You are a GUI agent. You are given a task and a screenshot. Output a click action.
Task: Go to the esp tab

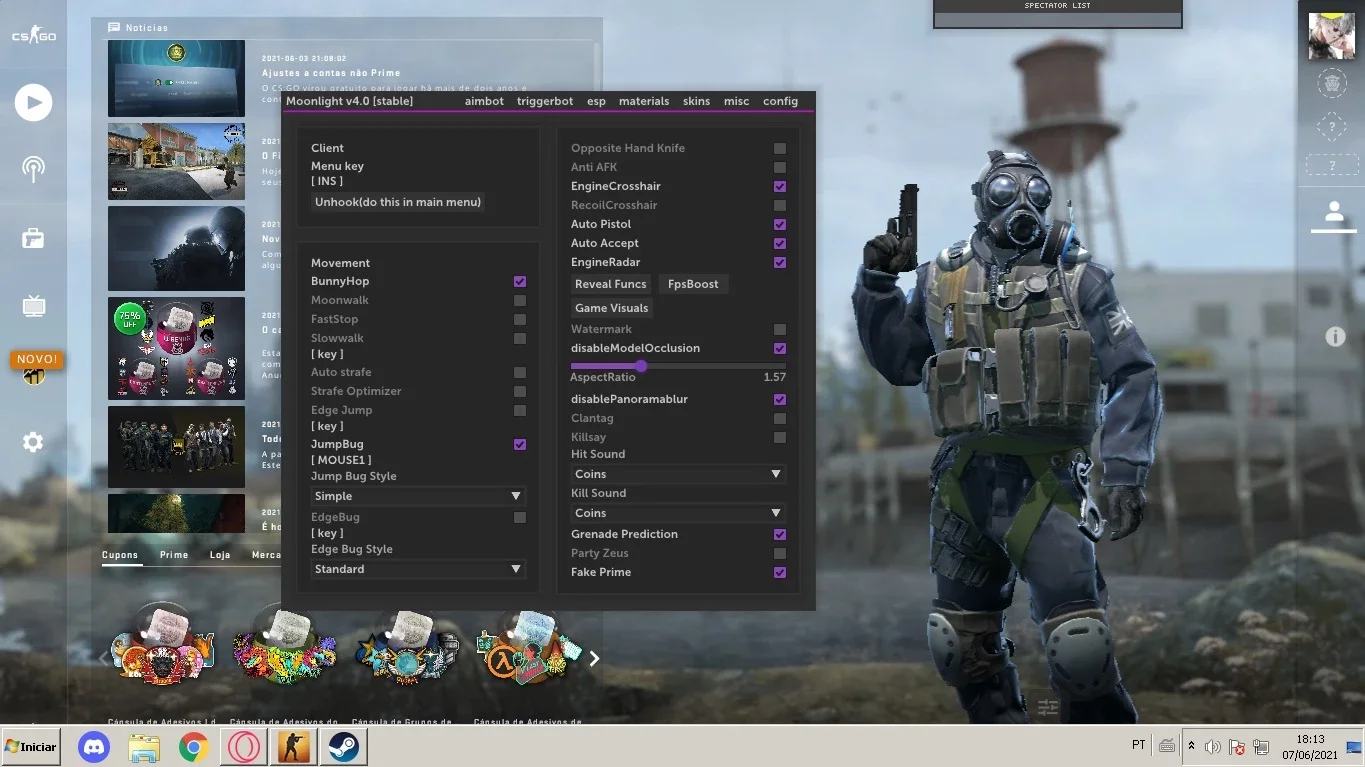click(596, 101)
